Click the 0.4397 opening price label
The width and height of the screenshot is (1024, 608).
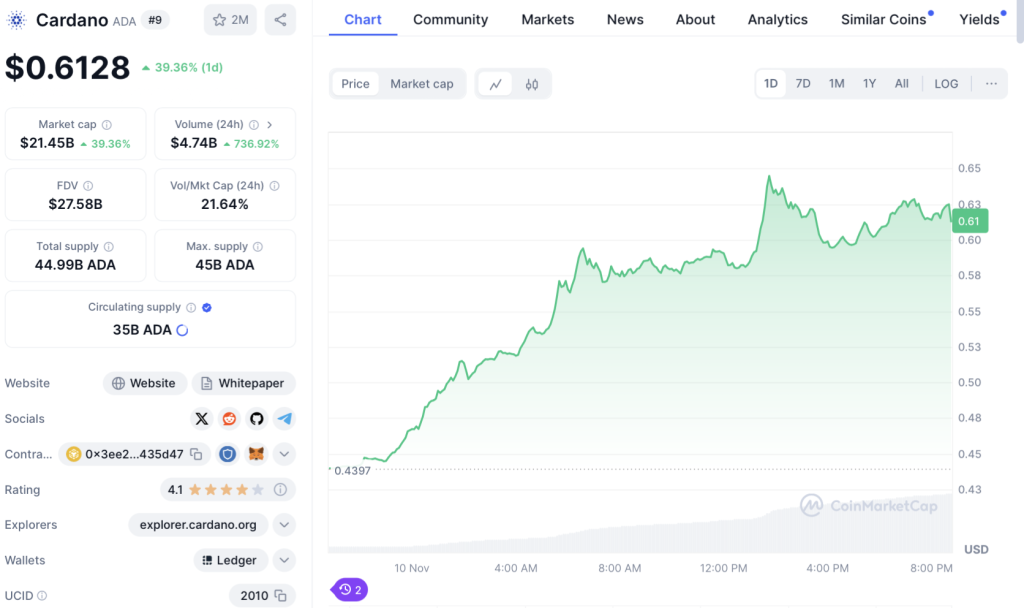tap(352, 471)
